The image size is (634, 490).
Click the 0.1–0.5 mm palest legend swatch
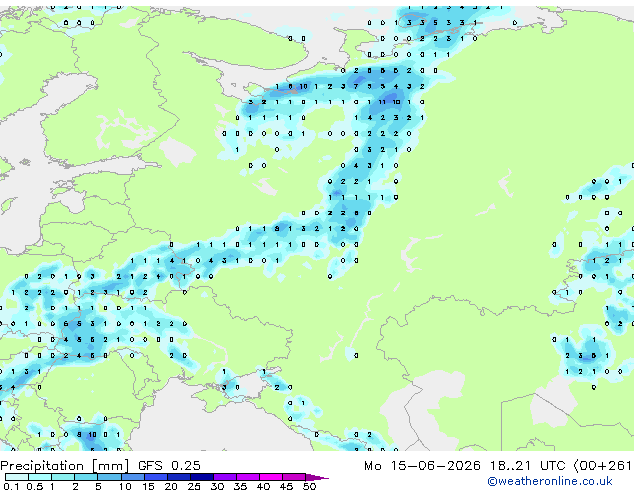point(17,477)
